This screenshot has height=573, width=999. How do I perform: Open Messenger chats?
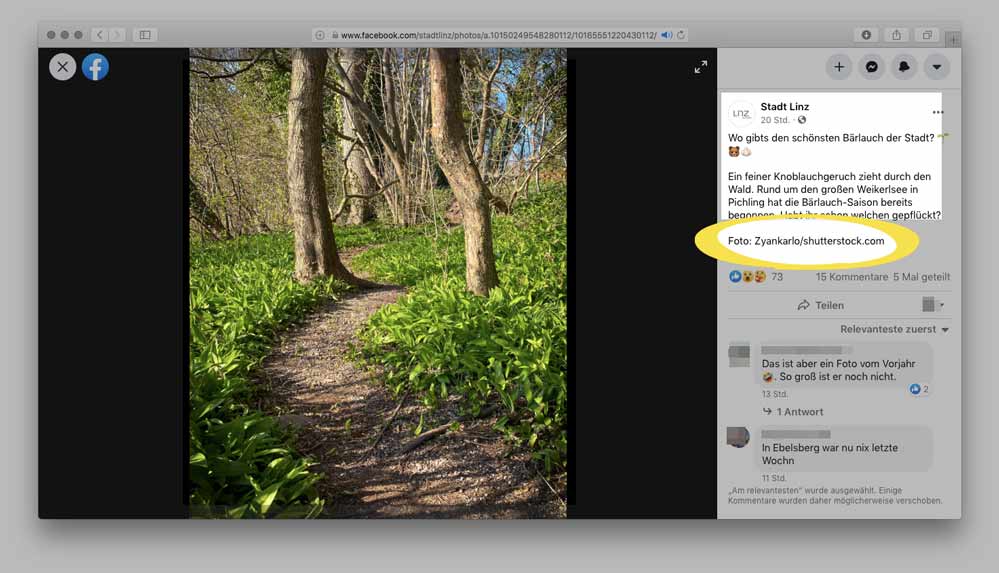click(872, 67)
